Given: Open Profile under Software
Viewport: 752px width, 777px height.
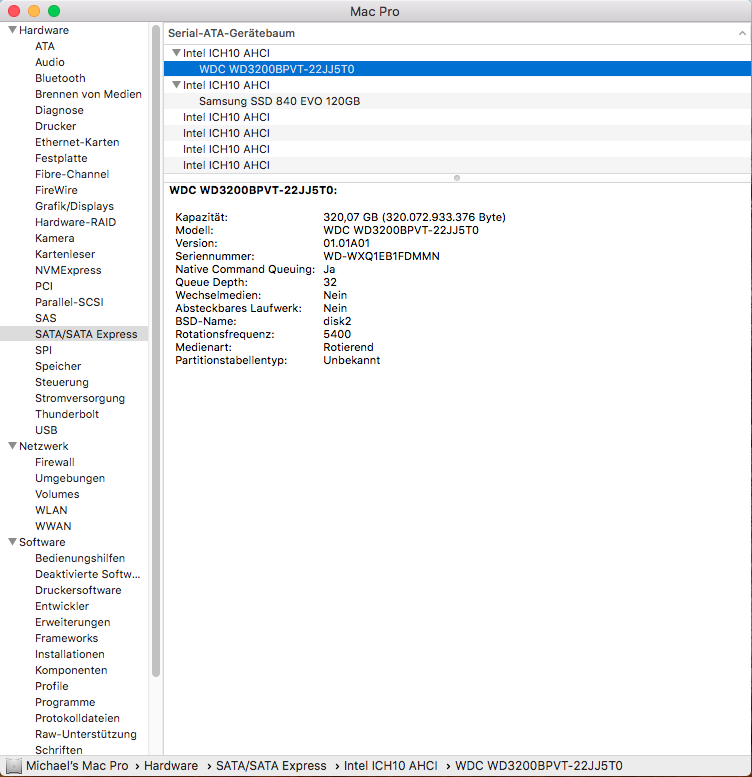Looking at the screenshot, I should point(52,686).
